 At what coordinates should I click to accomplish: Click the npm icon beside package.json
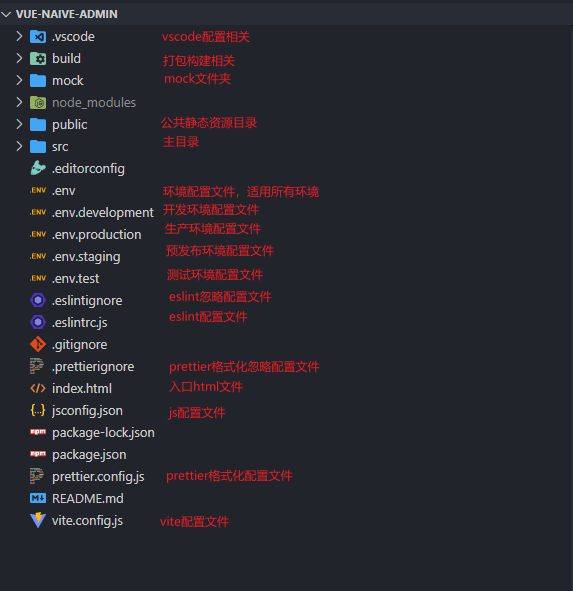coord(38,454)
